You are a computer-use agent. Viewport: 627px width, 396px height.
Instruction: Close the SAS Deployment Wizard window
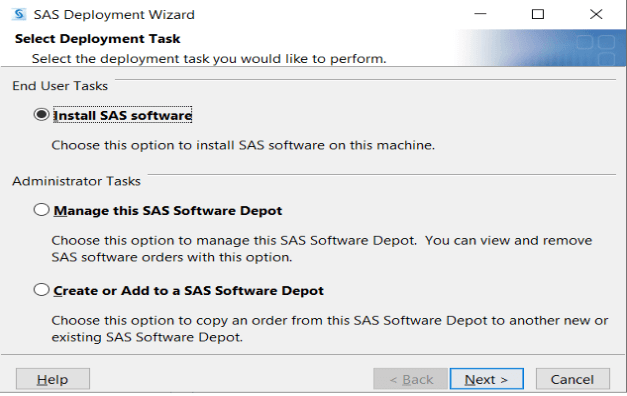[x=596, y=14]
